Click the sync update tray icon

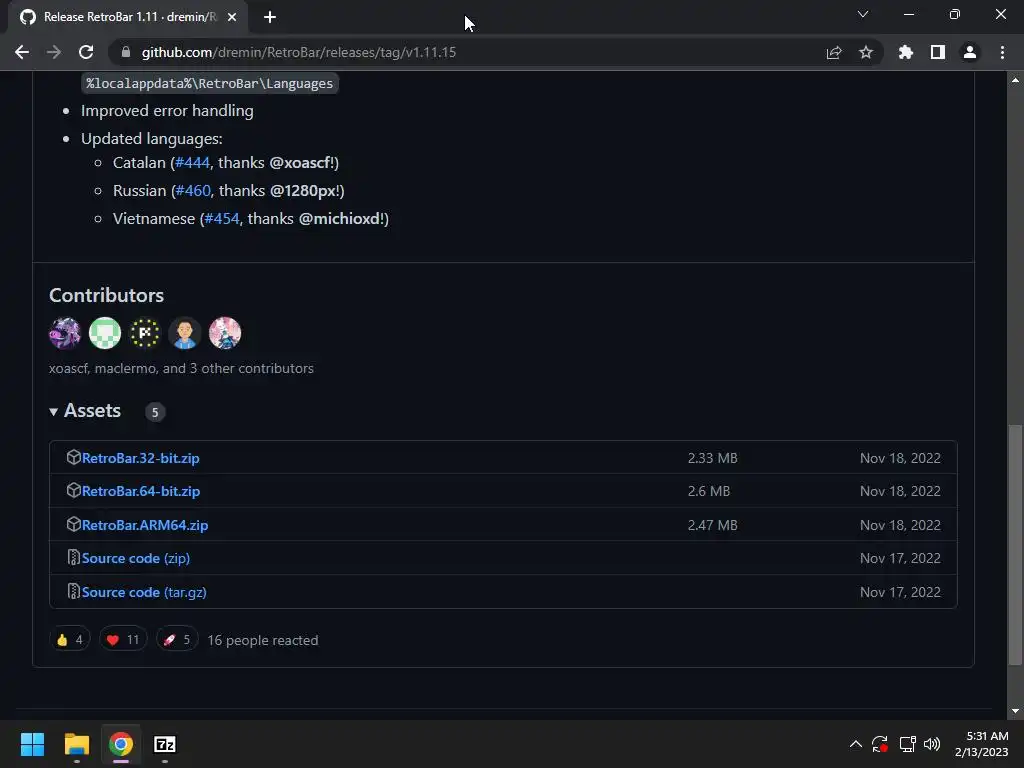880,744
